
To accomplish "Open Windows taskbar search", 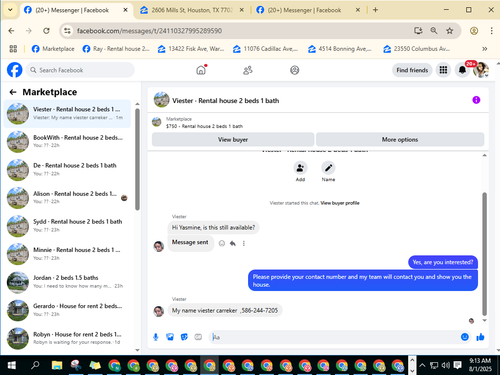I will click(35, 365).
